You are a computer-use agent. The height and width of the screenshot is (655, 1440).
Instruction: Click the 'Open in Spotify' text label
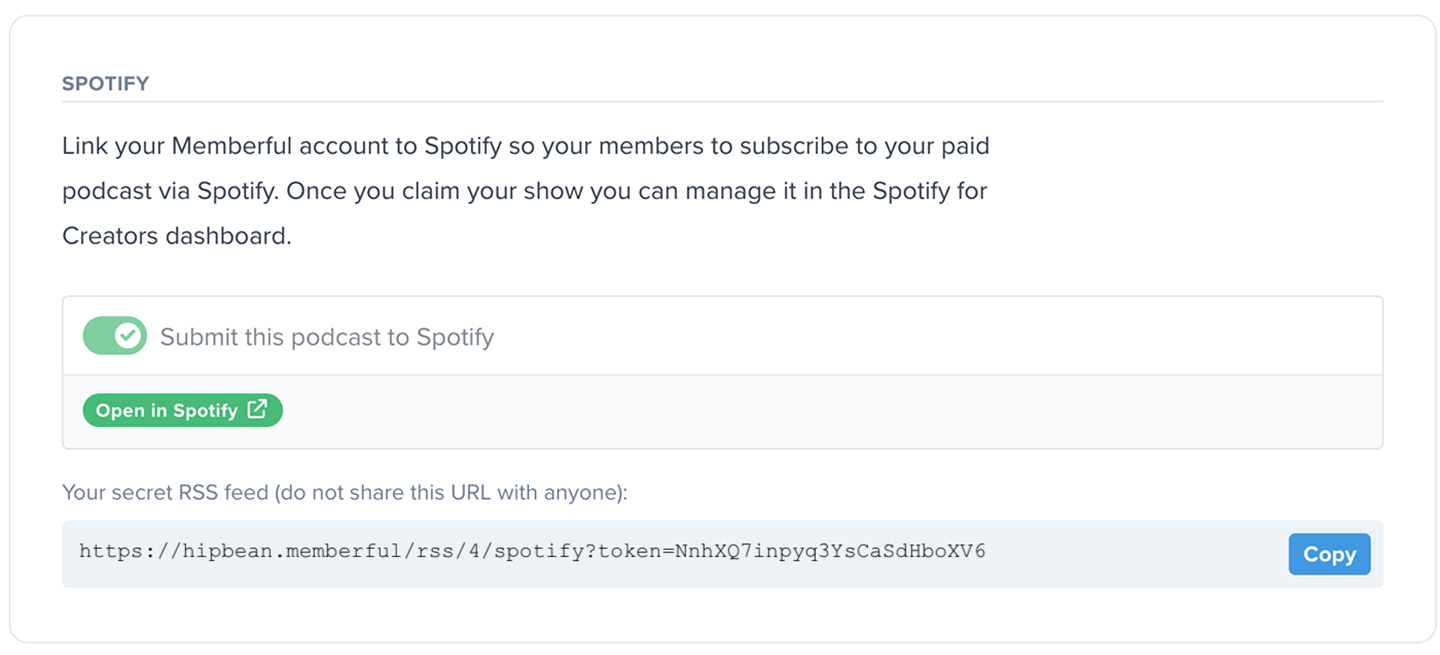pos(166,410)
